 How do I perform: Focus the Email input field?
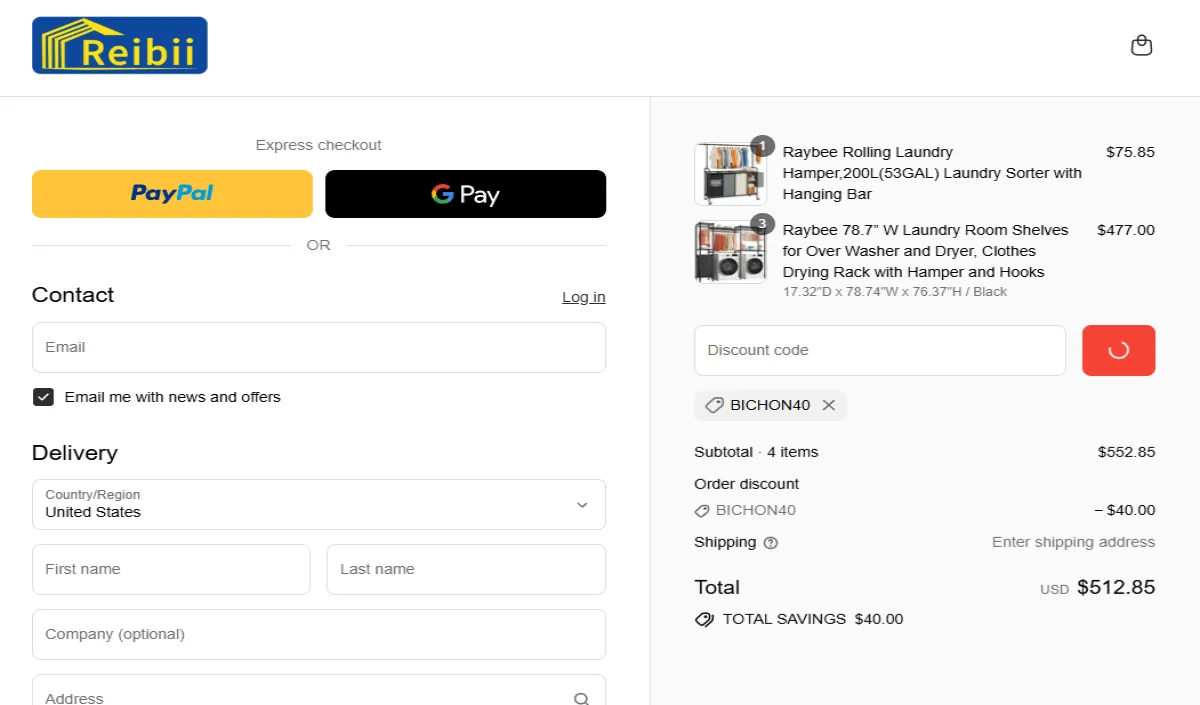(318, 347)
